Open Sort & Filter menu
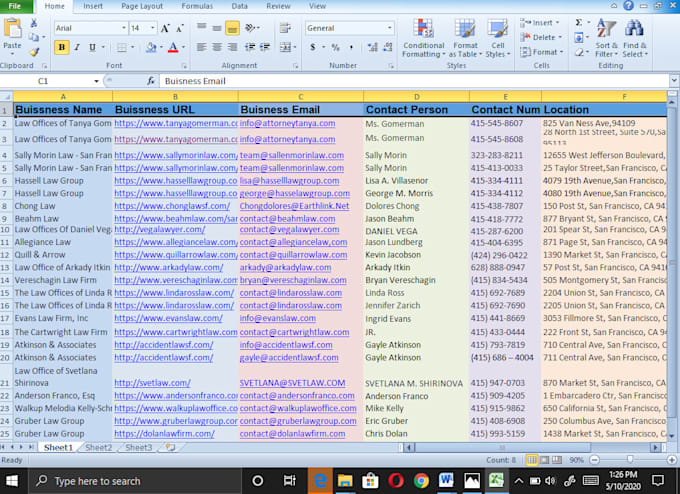This screenshot has height=494, width=680. click(606, 38)
